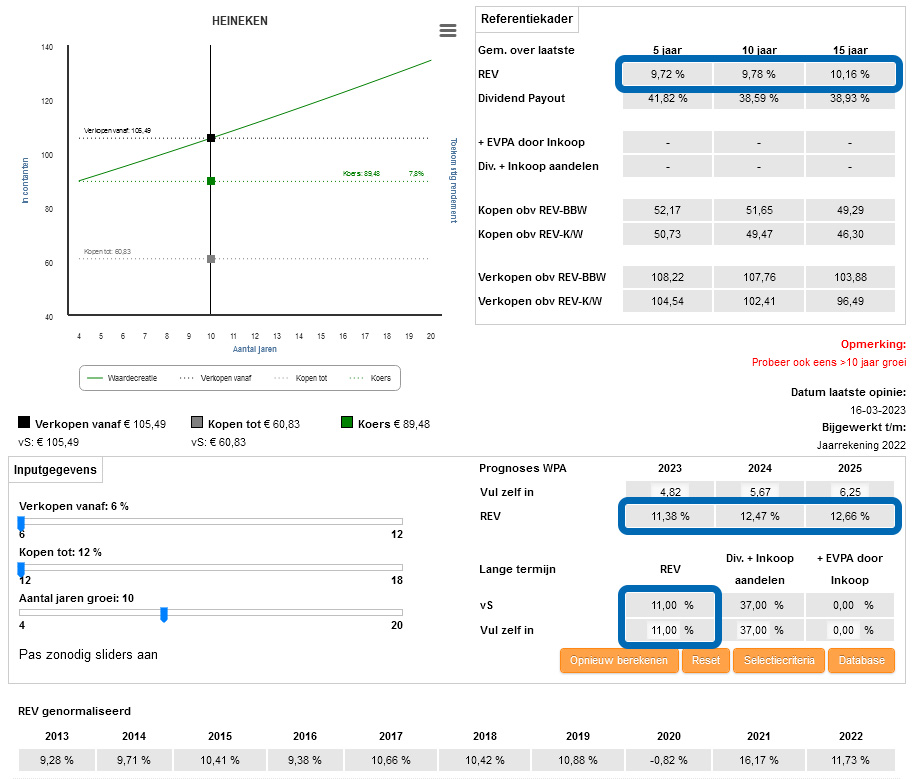Click the 'Verkopen obv REV-K/W' value '96,49'
The width and height of the screenshot is (914, 779).
pos(850,301)
